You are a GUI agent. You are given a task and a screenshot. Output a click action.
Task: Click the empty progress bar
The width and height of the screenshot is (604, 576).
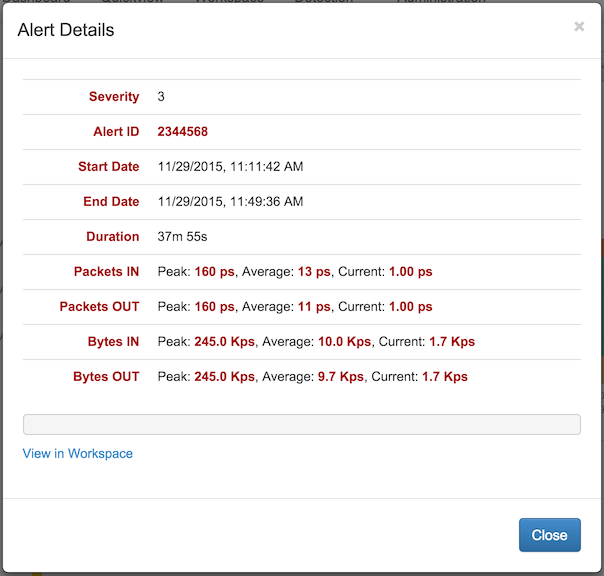click(301, 425)
